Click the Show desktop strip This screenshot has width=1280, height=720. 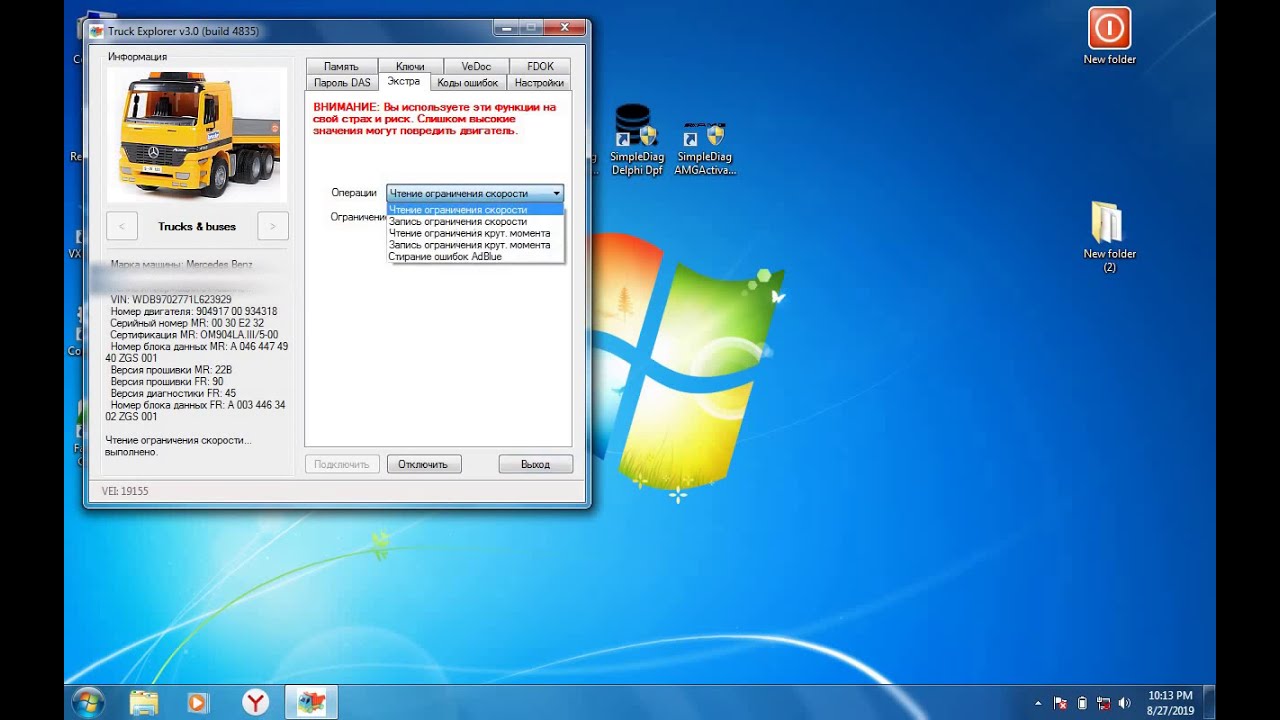1209,702
